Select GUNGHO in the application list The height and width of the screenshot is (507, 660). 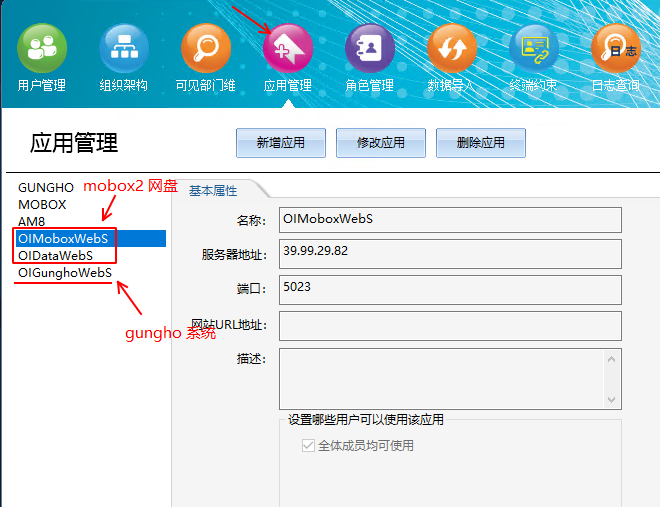click(x=46, y=188)
